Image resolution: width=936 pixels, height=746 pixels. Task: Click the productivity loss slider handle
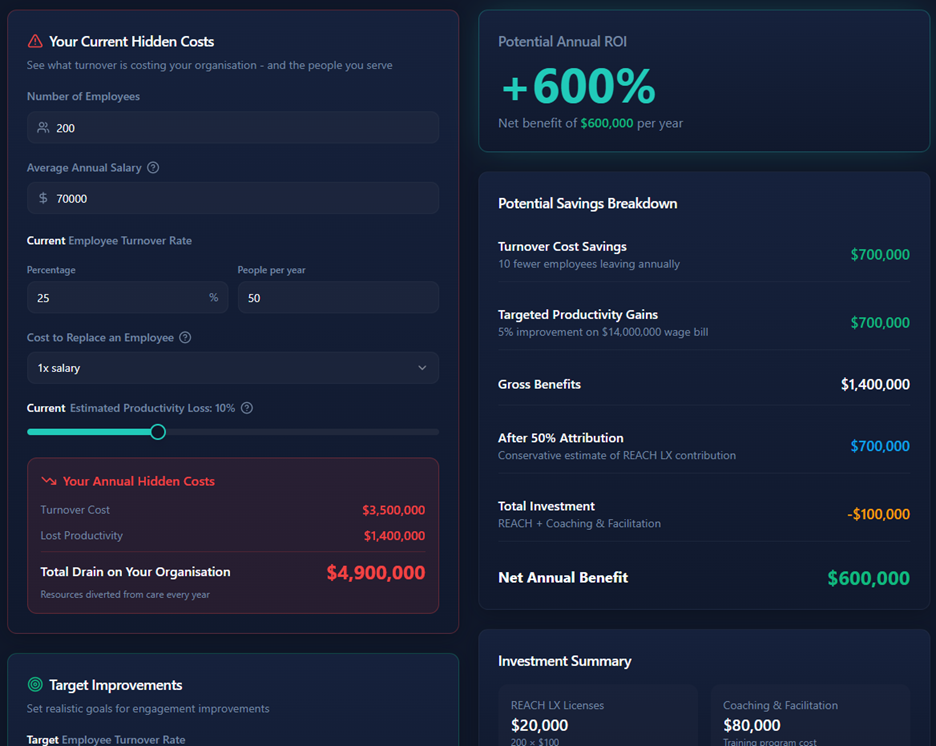[x=157, y=431]
